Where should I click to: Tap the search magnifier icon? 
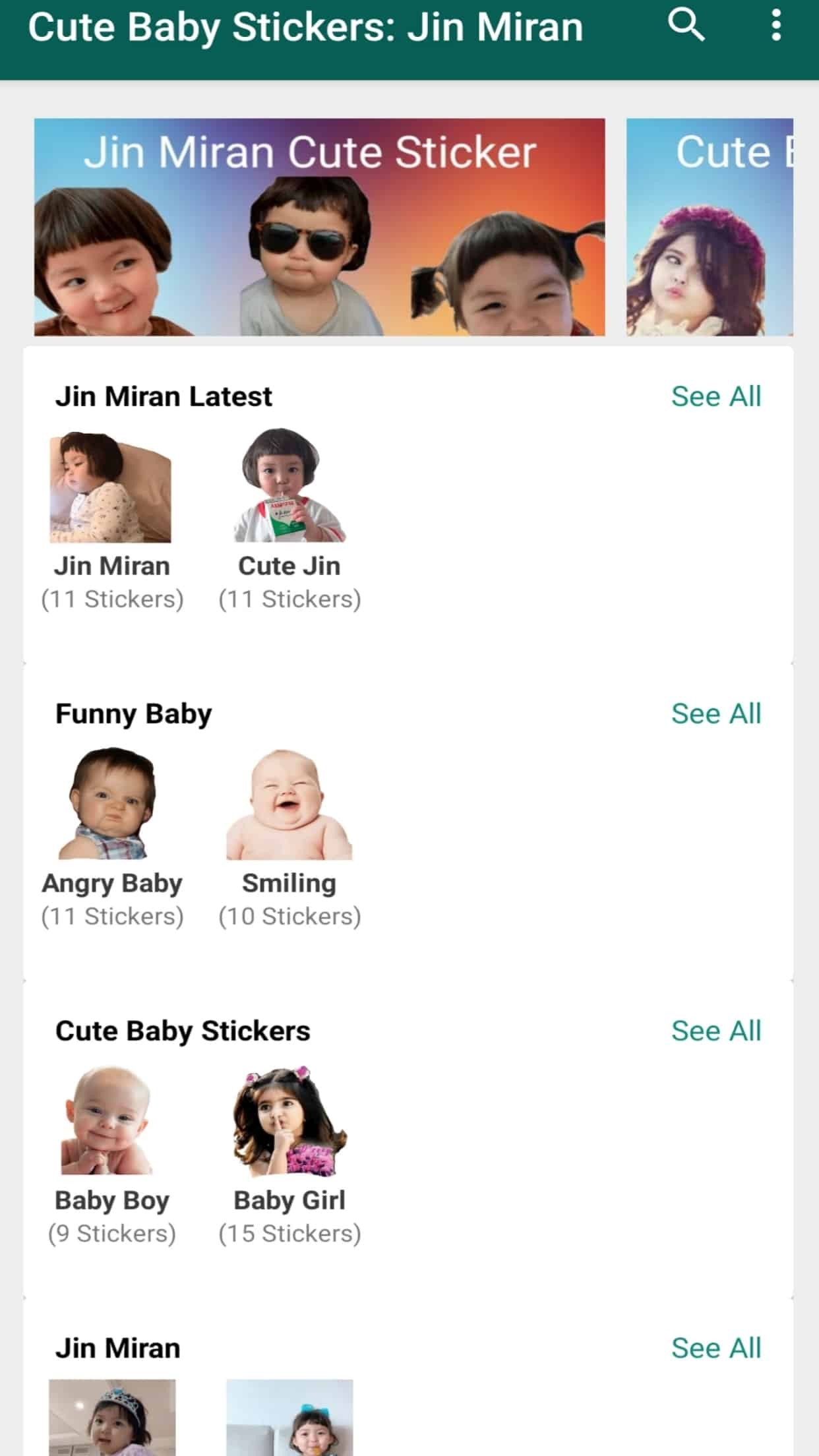pos(686,25)
